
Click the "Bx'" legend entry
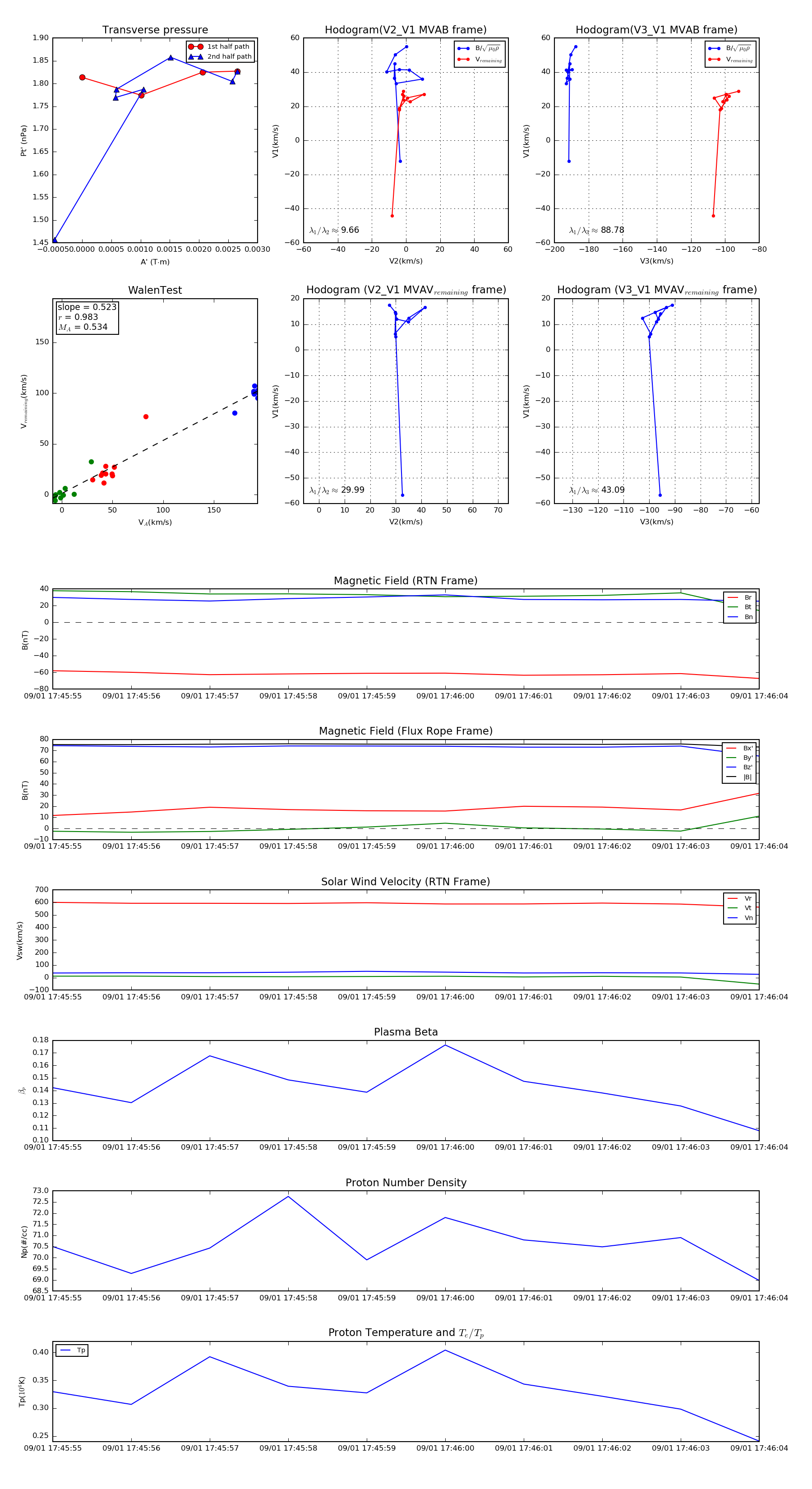click(x=739, y=748)
